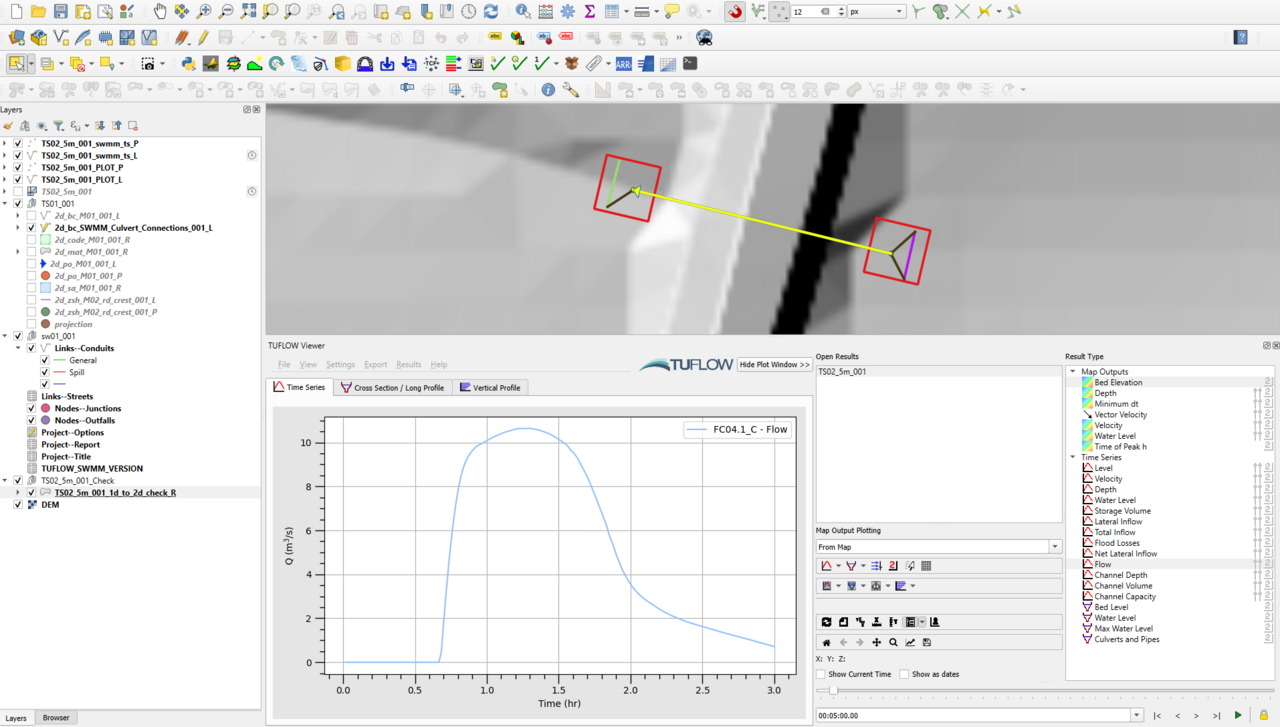The height and width of the screenshot is (727, 1280).
Task: Click the home icon in plot toolbar
Action: [826, 642]
